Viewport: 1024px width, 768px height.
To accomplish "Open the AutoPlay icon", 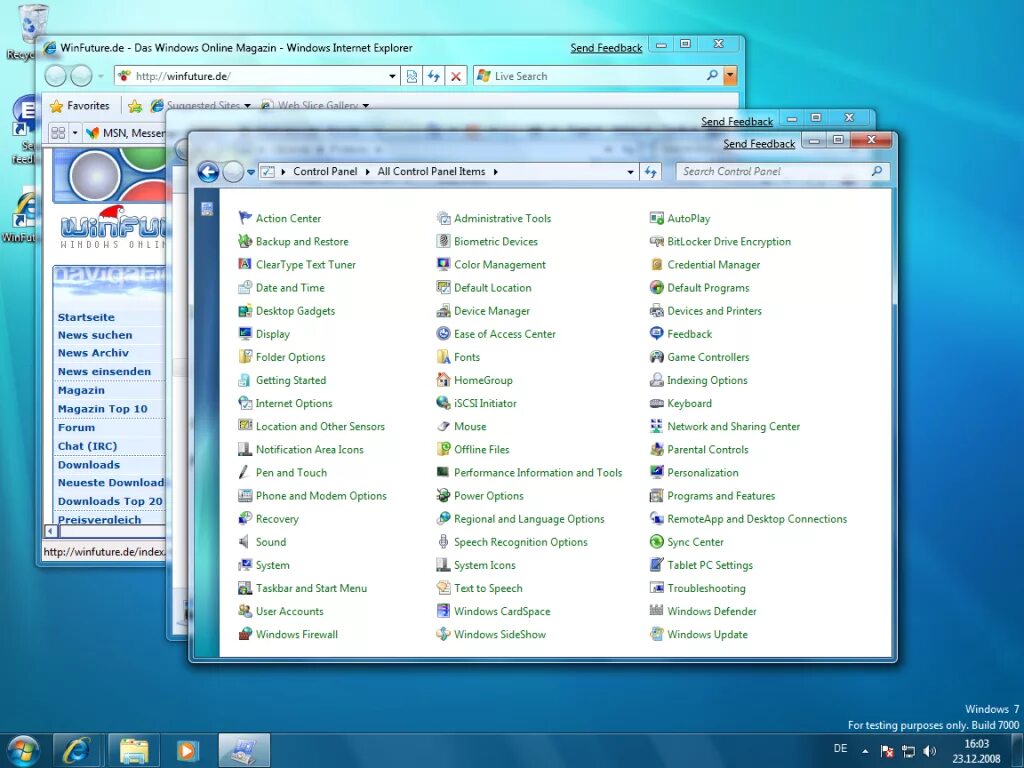I will tap(656, 218).
